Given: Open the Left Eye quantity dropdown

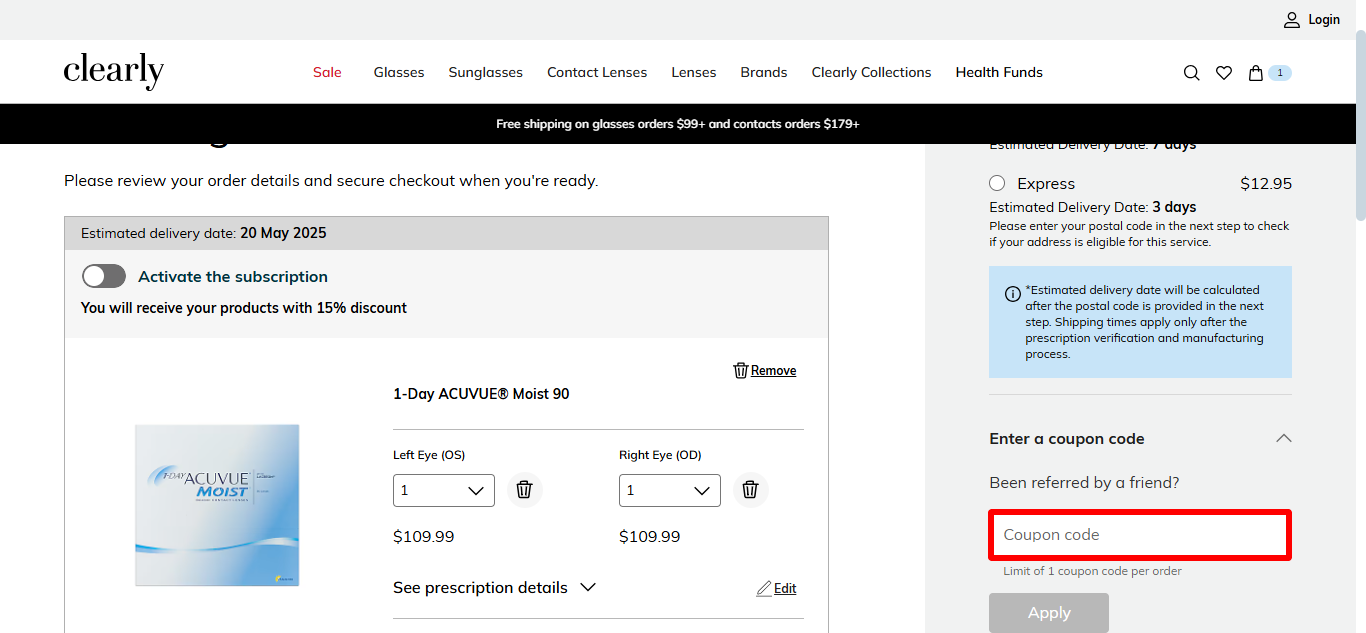Looking at the screenshot, I should click(444, 491).
